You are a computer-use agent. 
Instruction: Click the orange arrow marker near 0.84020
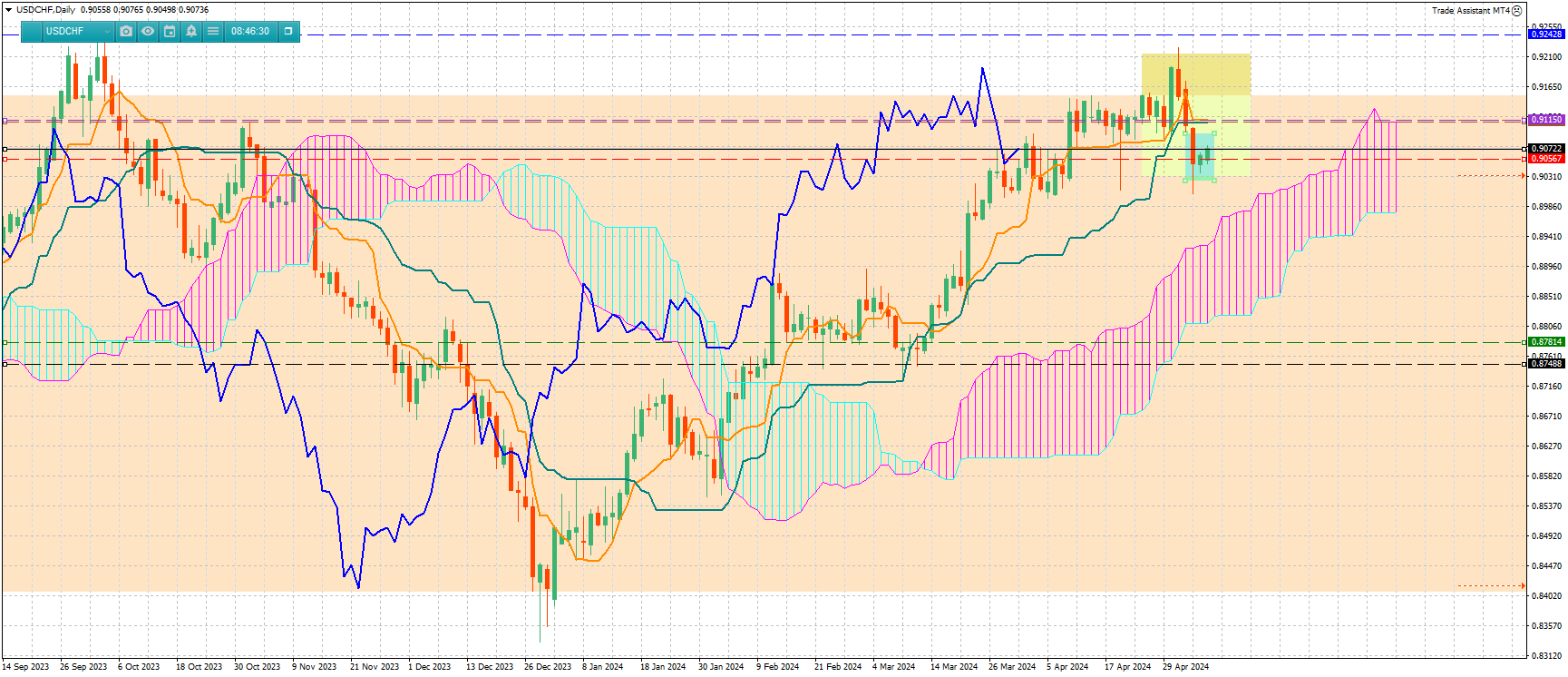pyautogui.click(x=1522, y=586)
